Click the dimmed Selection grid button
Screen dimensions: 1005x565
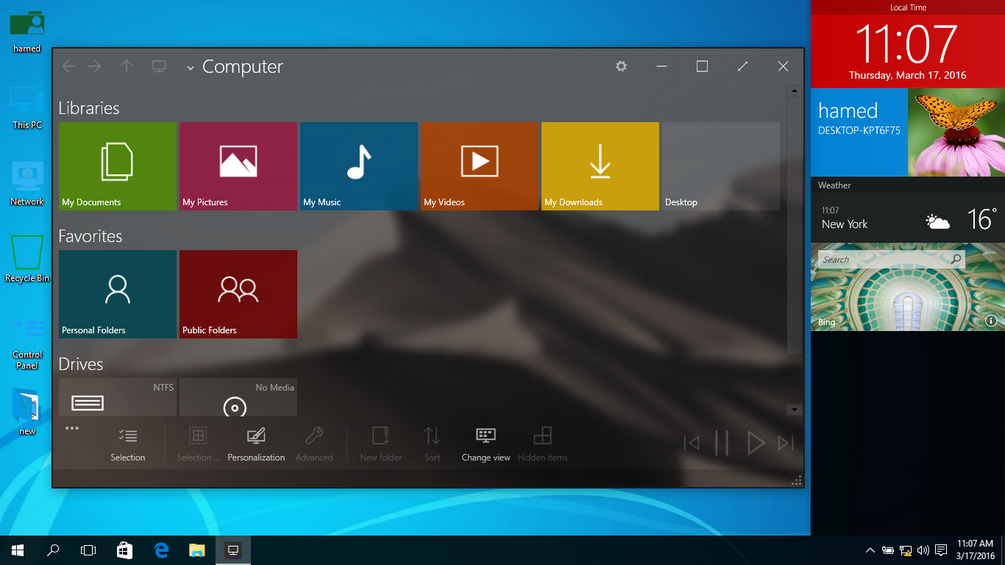[197, 444]
